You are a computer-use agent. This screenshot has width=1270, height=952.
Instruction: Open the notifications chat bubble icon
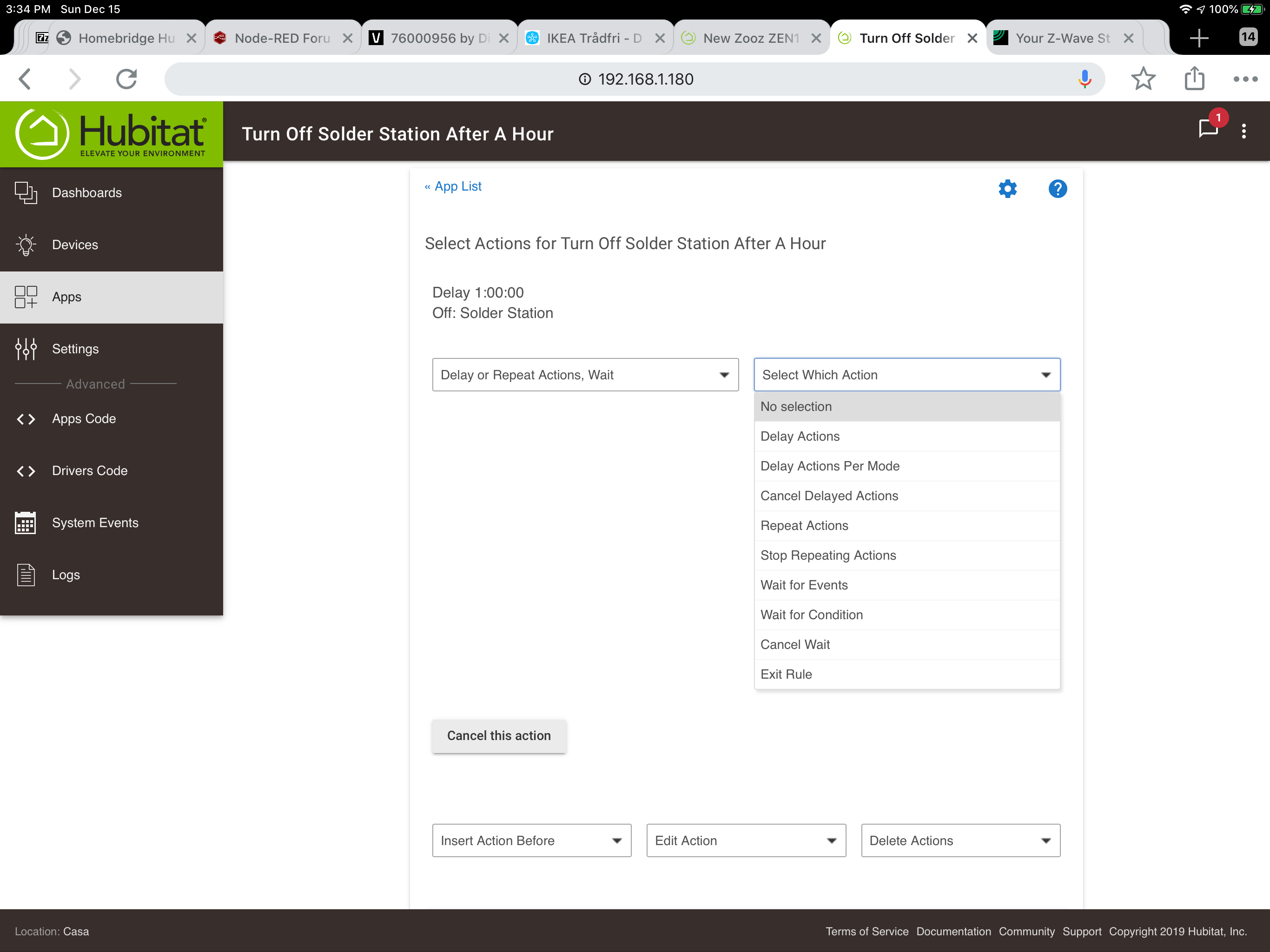(x=1208, y=127)
